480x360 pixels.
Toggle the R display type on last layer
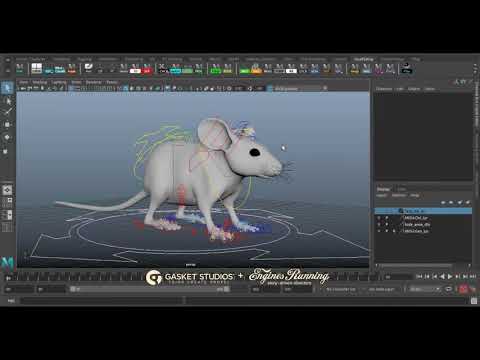pos(394,231)
